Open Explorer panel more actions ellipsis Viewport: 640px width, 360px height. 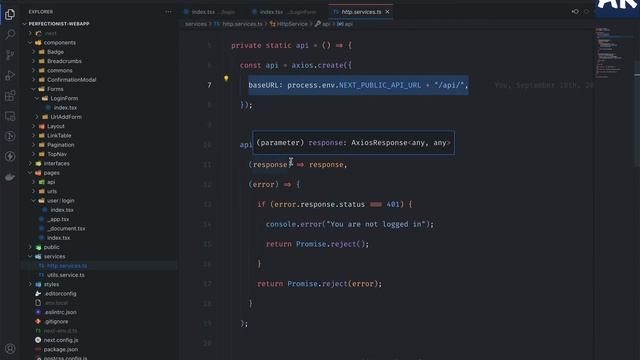tap(168, 12)
